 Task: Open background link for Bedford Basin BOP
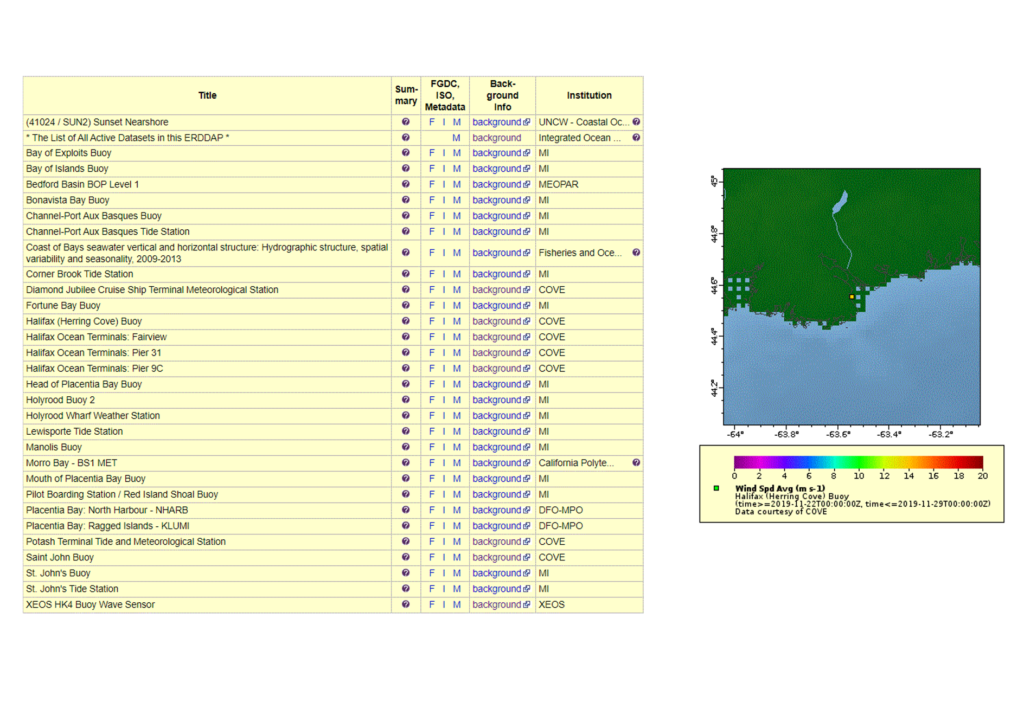501,184
